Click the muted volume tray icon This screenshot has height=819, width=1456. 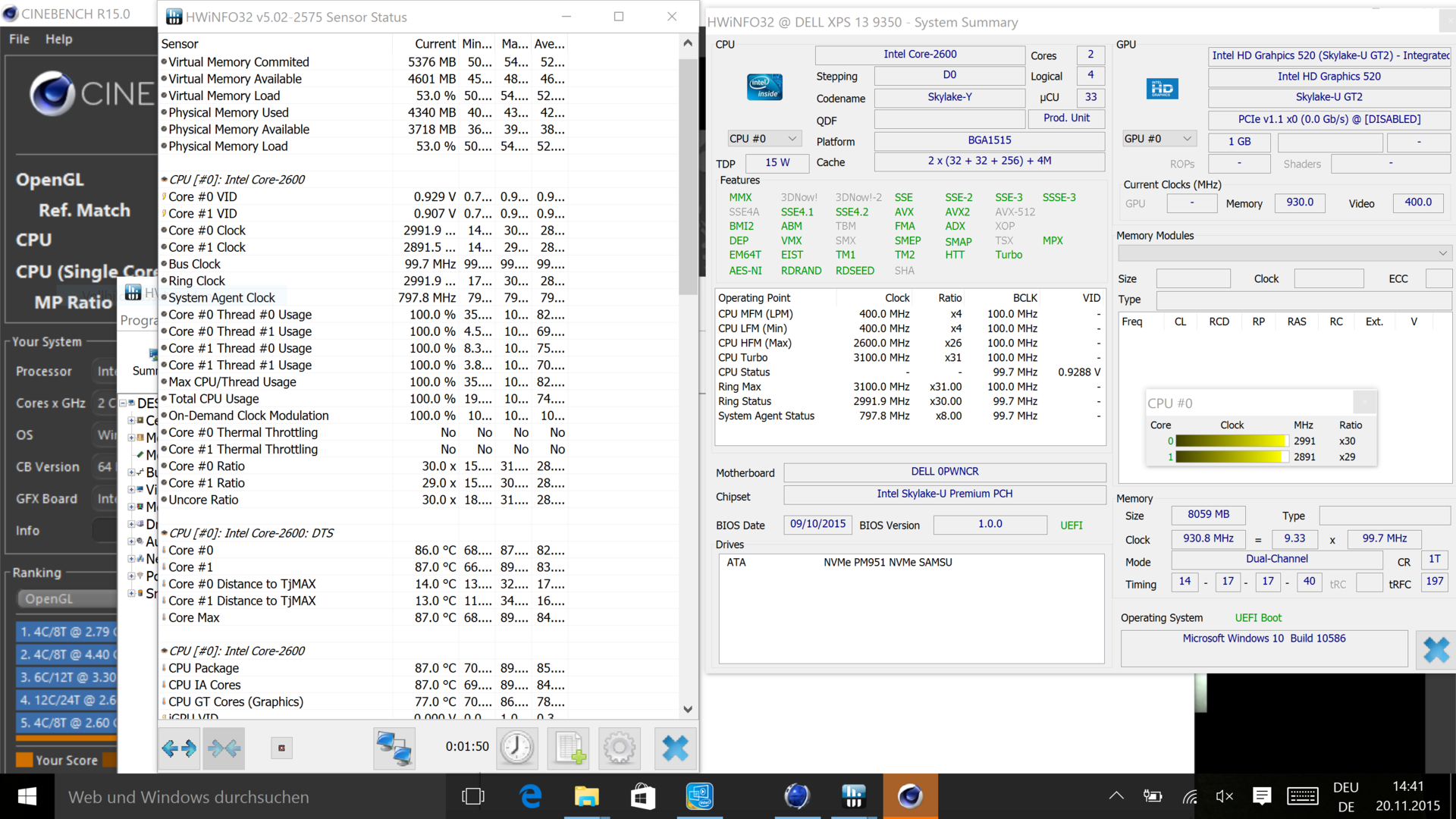(x=1224, y=795)
